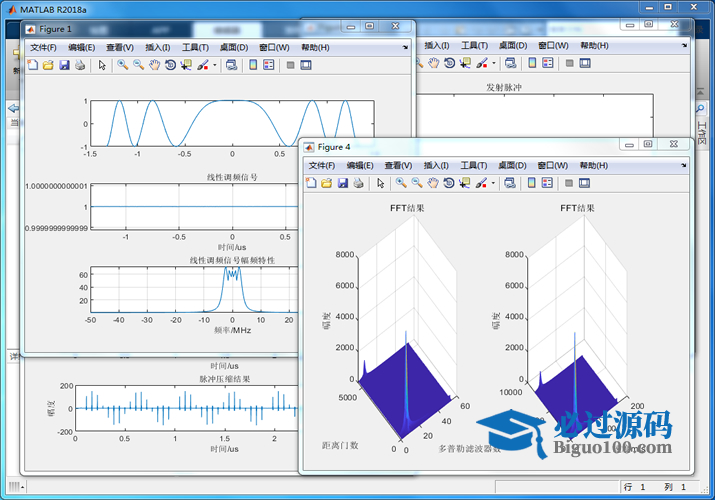Image resolution: width=715 pixels, height=500 pixels.
Task: Select Data Cursor tool in Figure 1
Action: (x=186, y=65)
